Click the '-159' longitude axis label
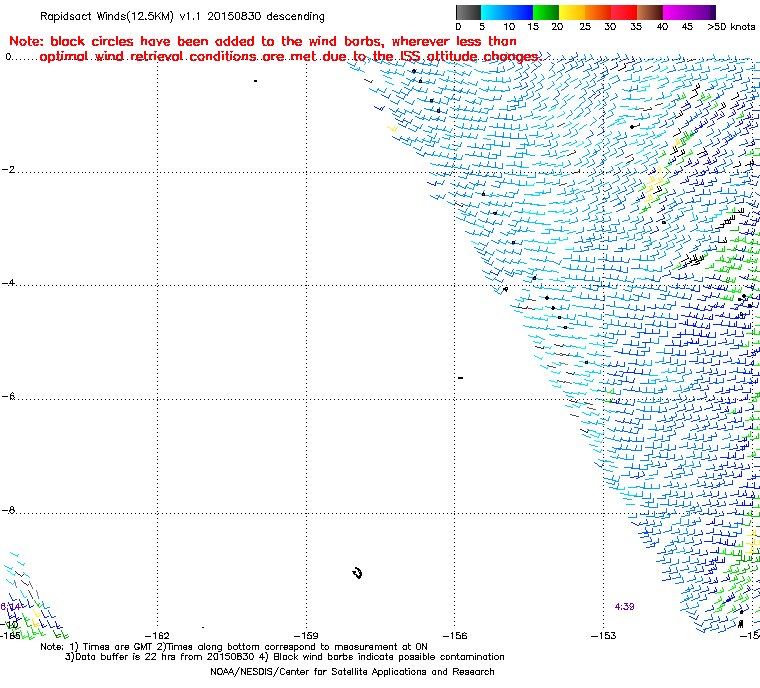The width and height of the screenshot is (760, 688). (x=306, y=635)
